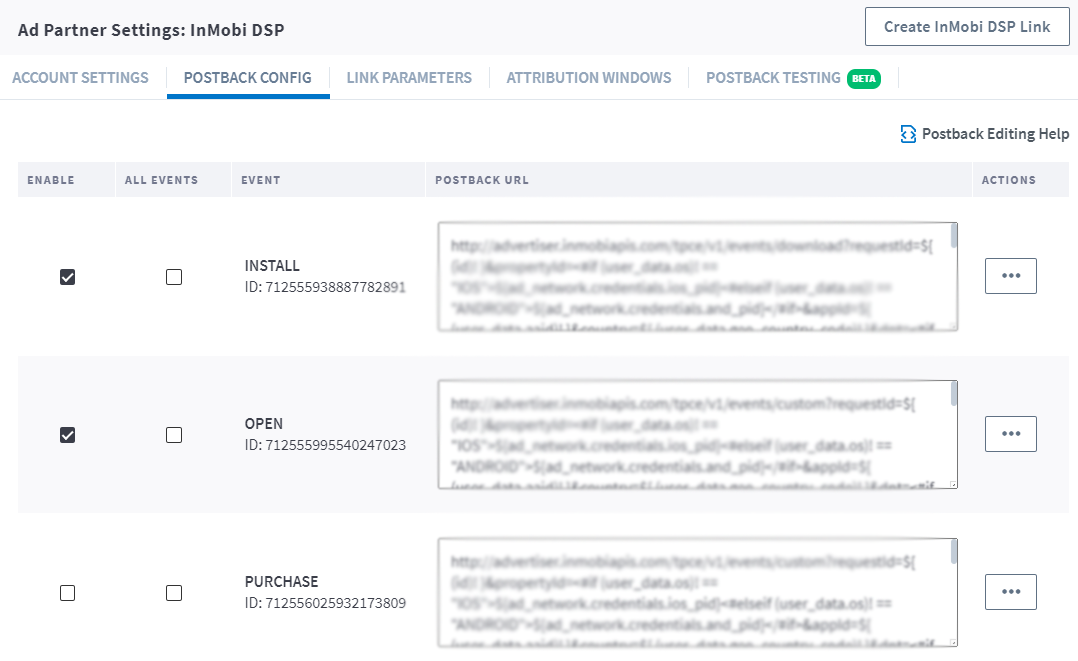Click the INSTALL event name
Image resolution: width=1078 pixels, height=661 pixels.
(272, 266)
